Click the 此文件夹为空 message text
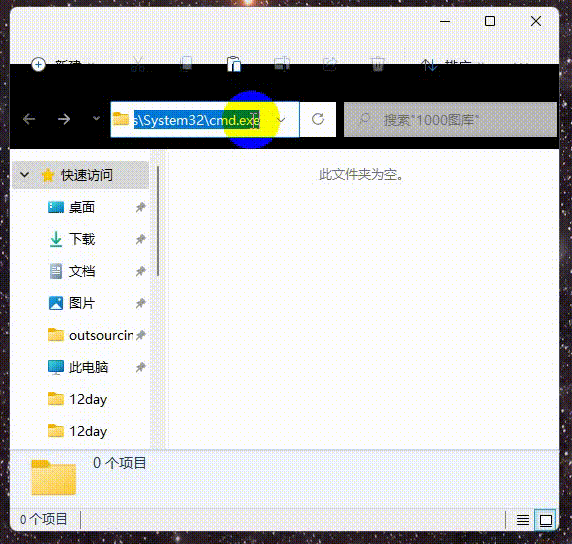The image size is (572, 544). tap(361, 175)
